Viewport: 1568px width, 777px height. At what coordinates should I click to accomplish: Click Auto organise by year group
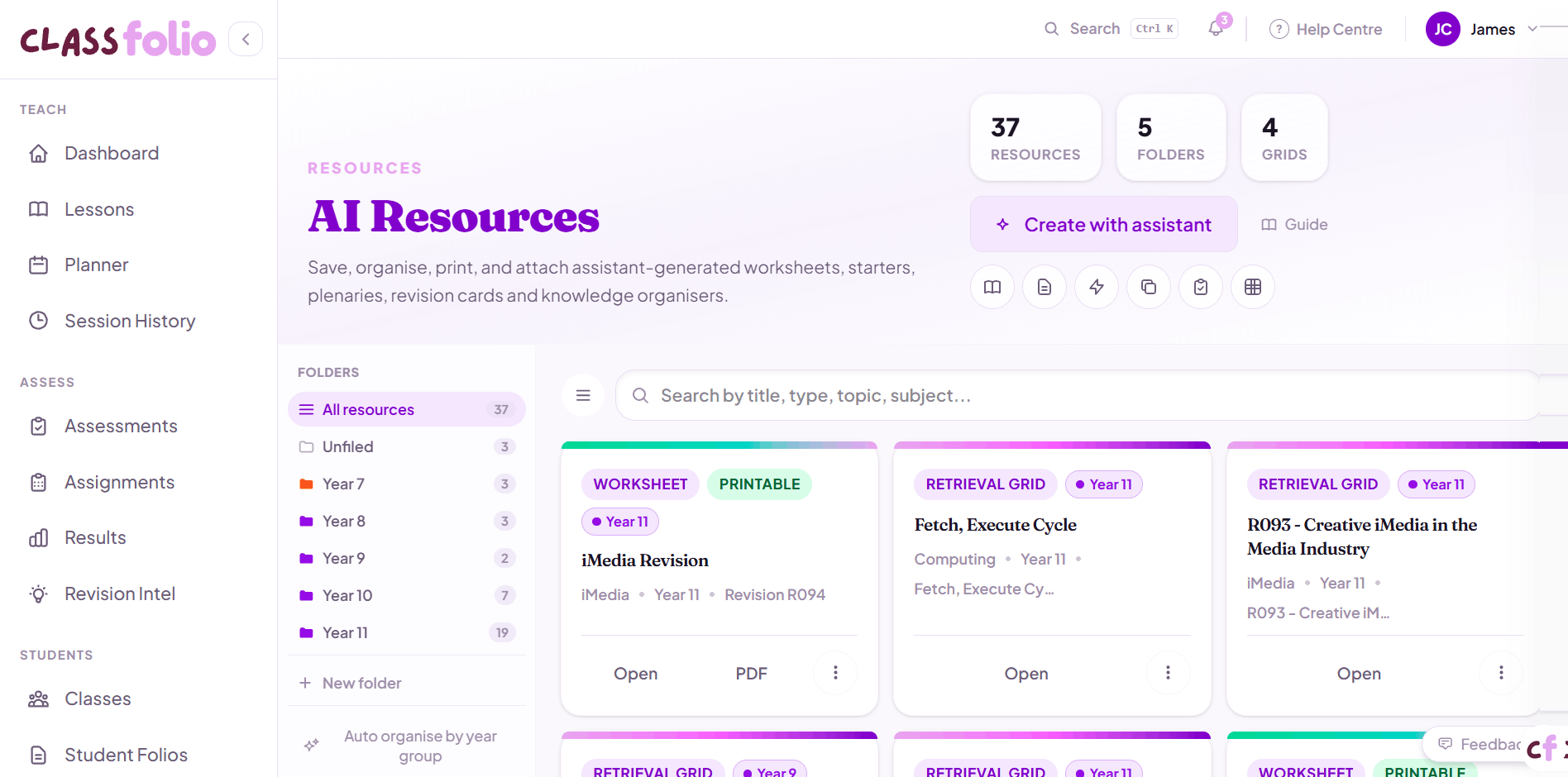pyautogui.click(x=407, y=746)
